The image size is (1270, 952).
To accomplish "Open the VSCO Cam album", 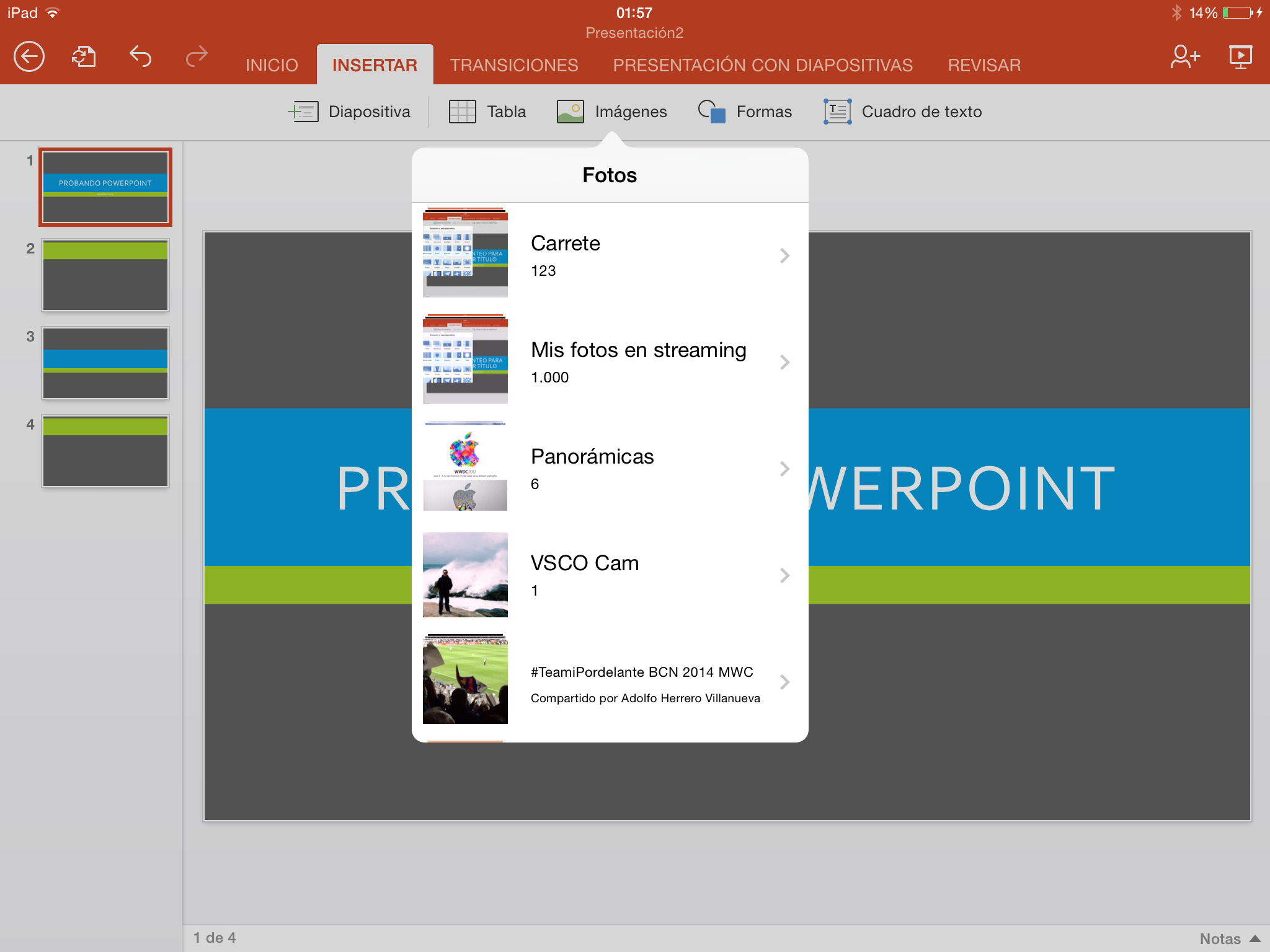I will pos(610,575).
